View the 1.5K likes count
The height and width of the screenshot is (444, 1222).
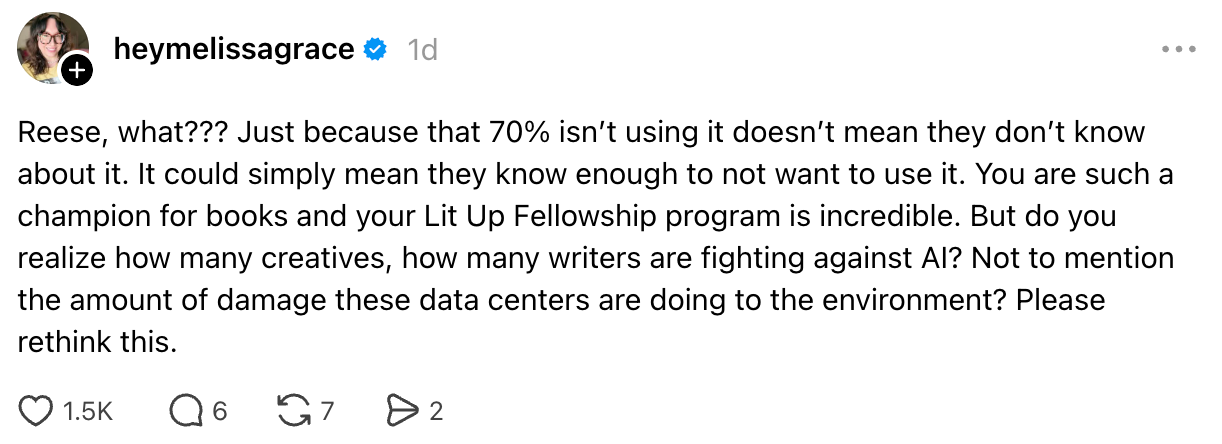tap(88, 411)
